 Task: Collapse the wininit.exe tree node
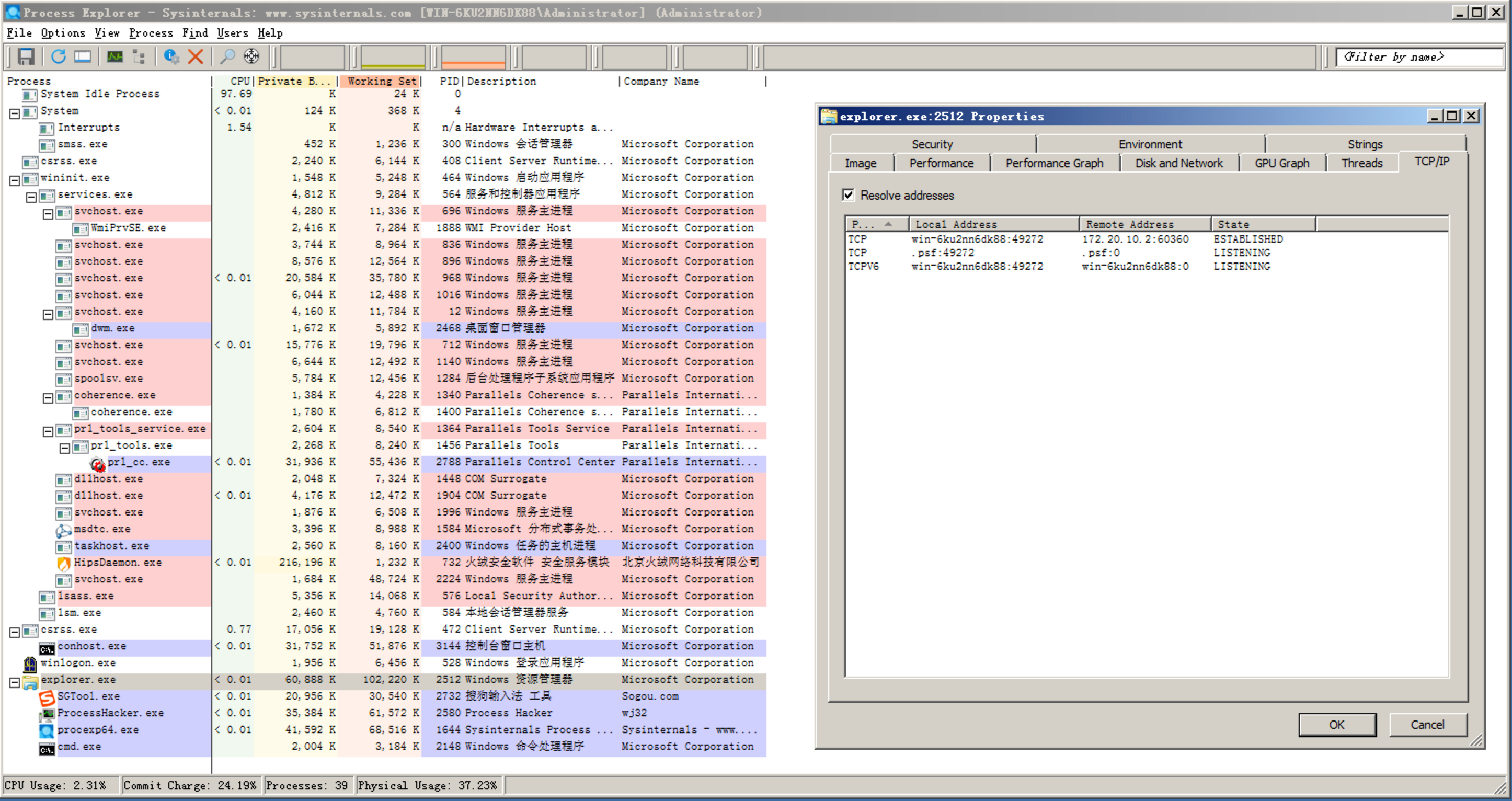[15, 180]
